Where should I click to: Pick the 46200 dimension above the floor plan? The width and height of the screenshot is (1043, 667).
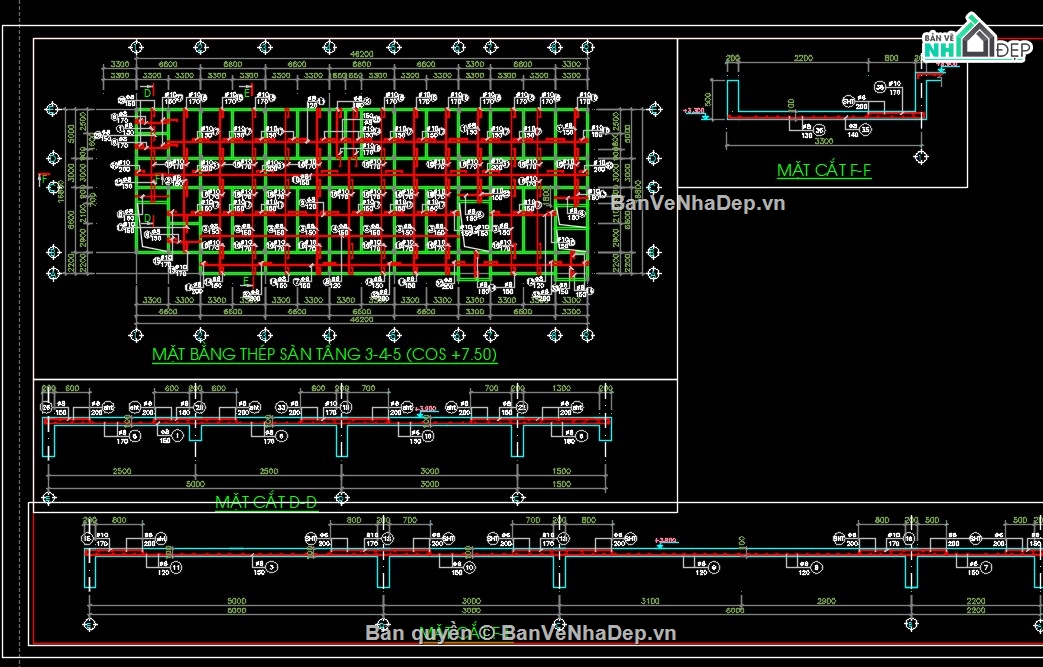(361, 54)
